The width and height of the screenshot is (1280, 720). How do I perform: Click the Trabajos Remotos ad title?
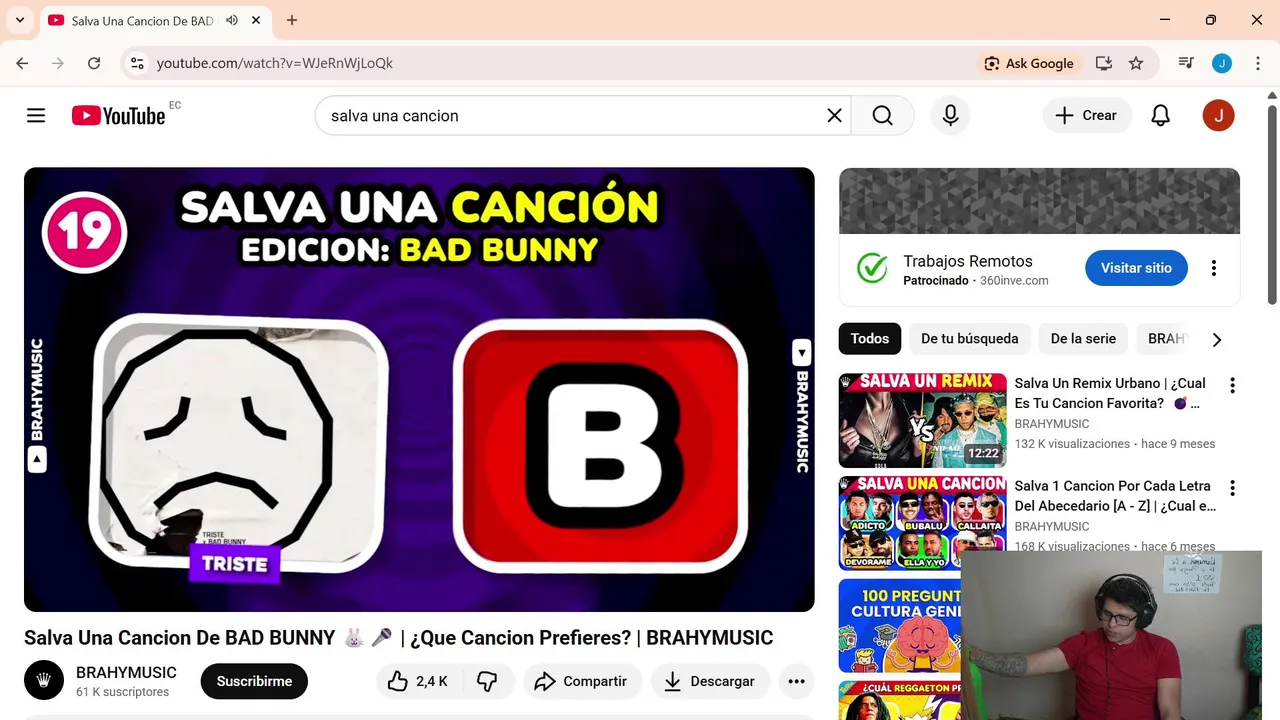point(967,261)
